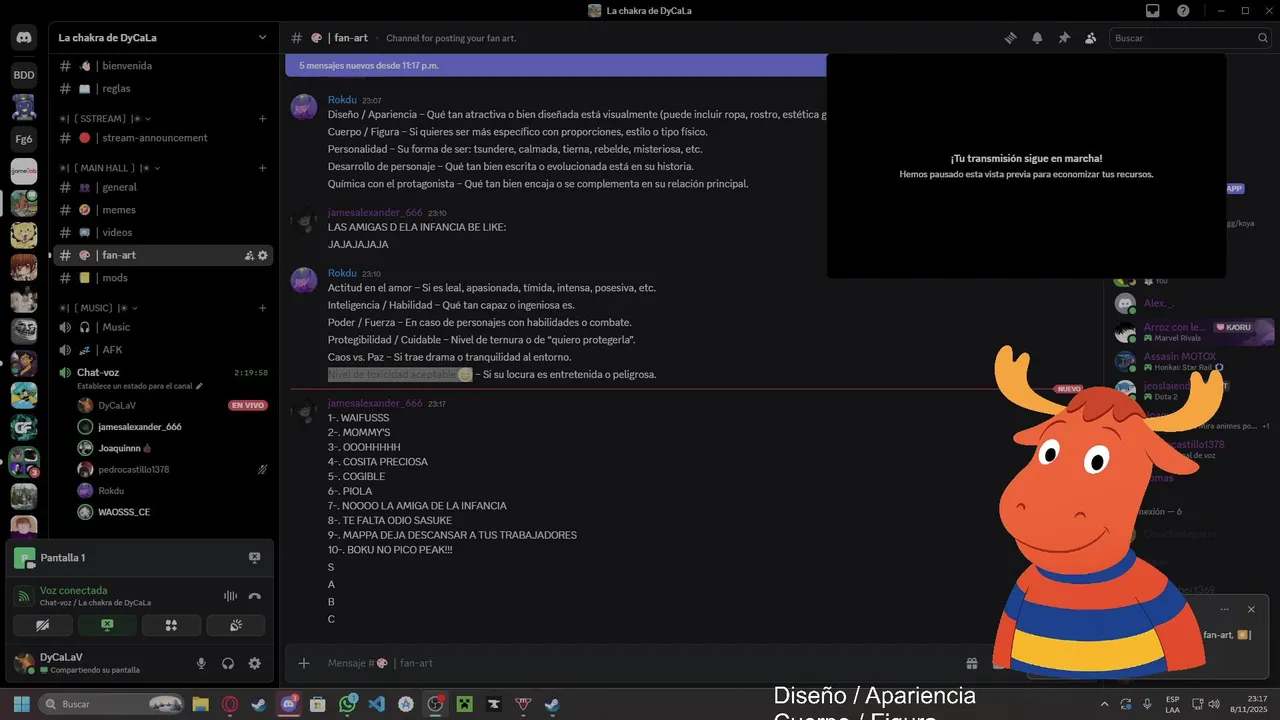Disconnect from voice channel

point(255,596)
